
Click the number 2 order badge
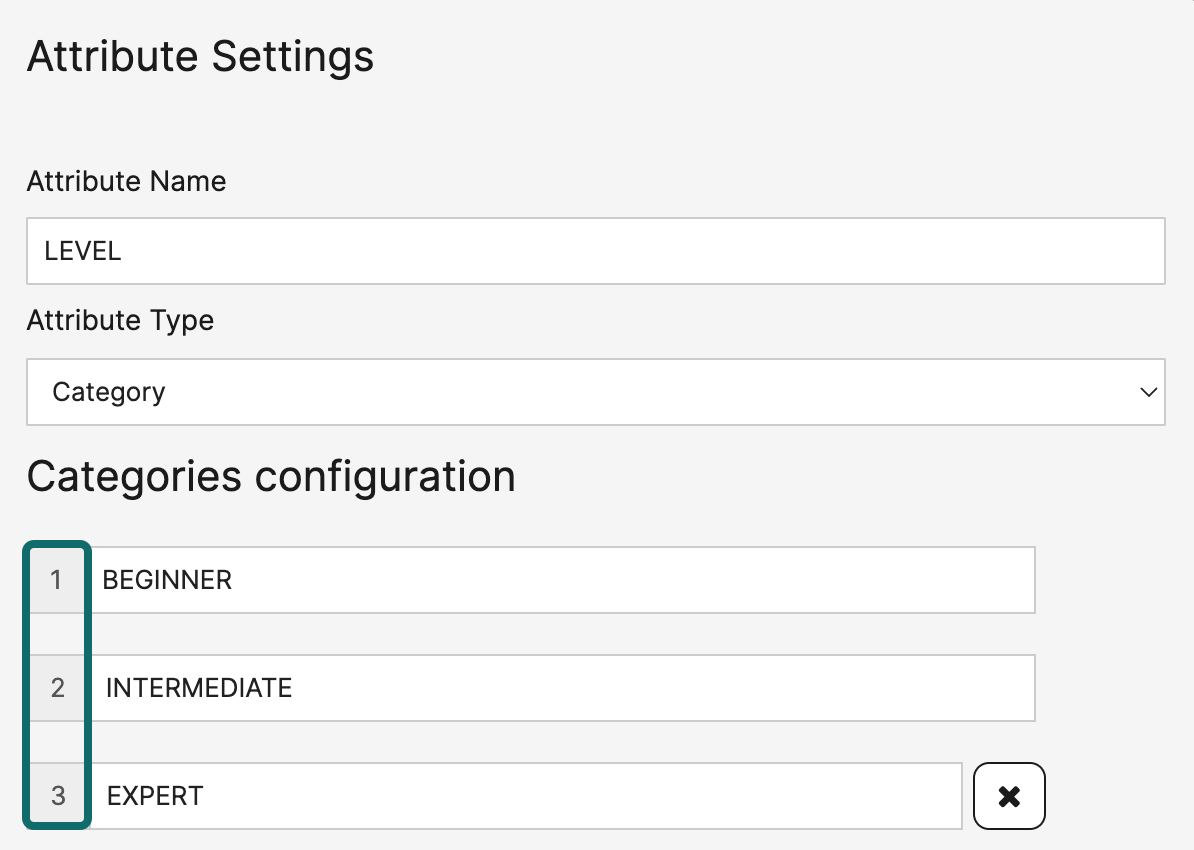(57, 688)
